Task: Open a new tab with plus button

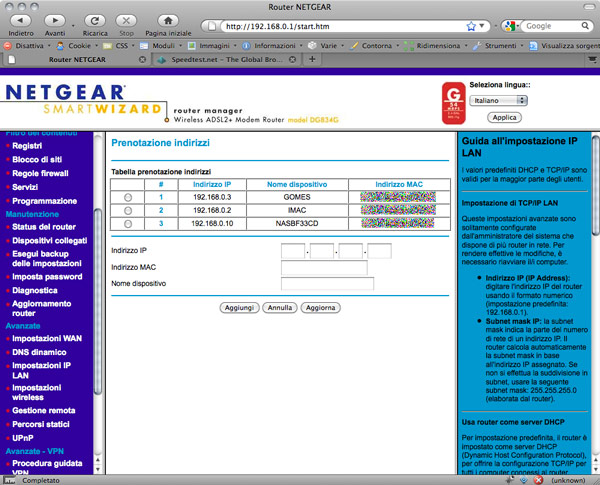Action: (x=312, y=59)
